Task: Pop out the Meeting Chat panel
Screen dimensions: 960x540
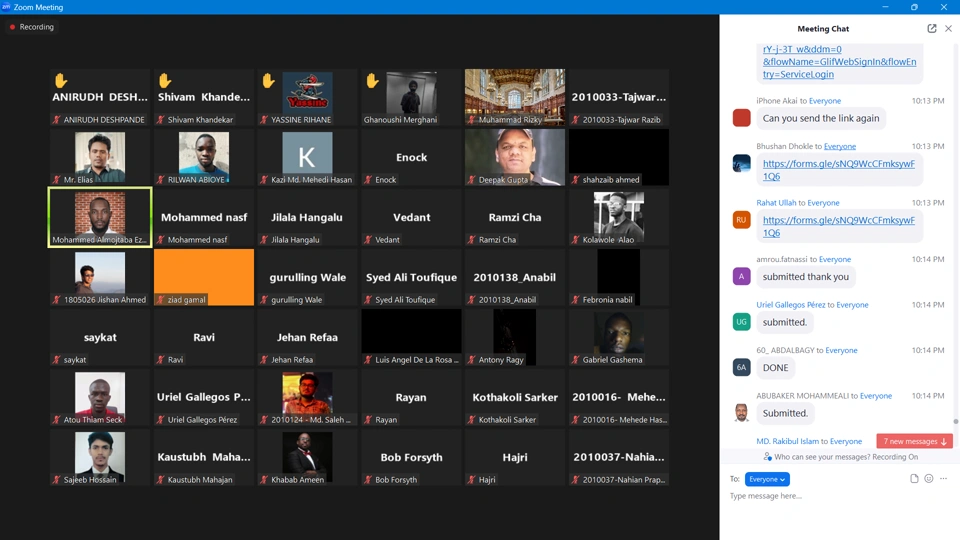Action: (x=932, y=28)
